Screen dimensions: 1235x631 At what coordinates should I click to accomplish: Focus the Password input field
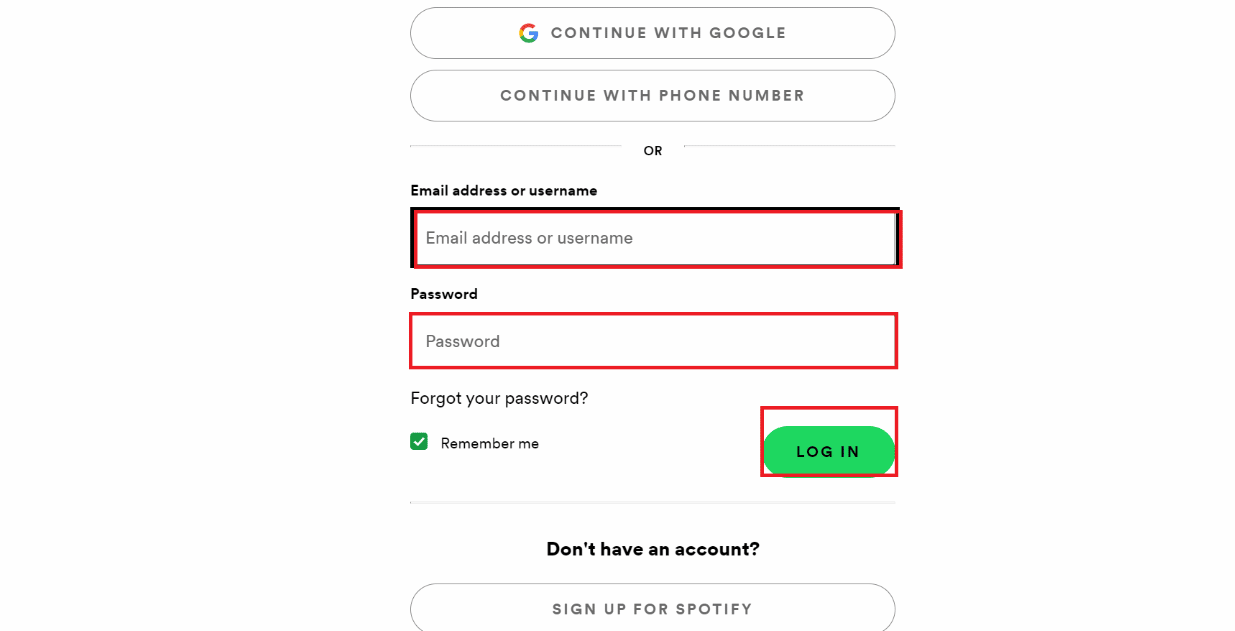point(653,341)
